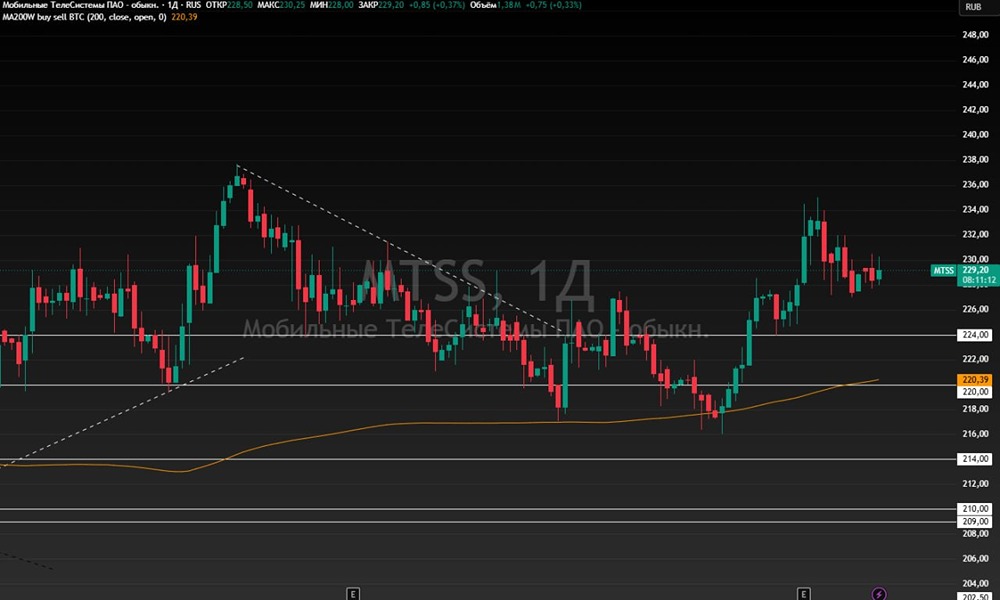This screenshot has width=1000, height=600.
Task: Click the orange 220,39 value in indicator legend
Action: (x=184, y=17)
